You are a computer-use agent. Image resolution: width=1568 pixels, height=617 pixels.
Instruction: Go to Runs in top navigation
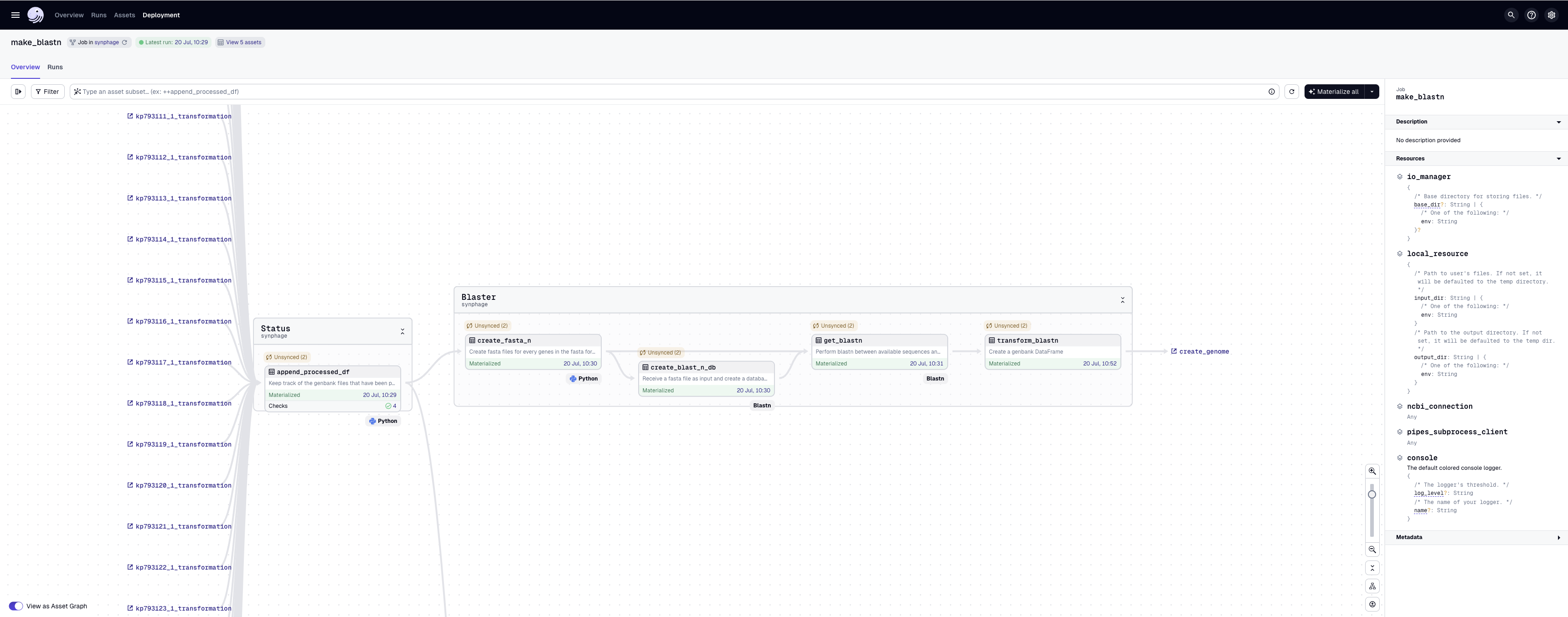(98, 15)
